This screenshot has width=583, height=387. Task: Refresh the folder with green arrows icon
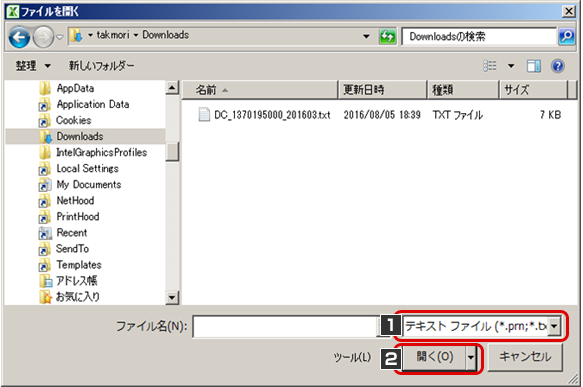point(387,36)
